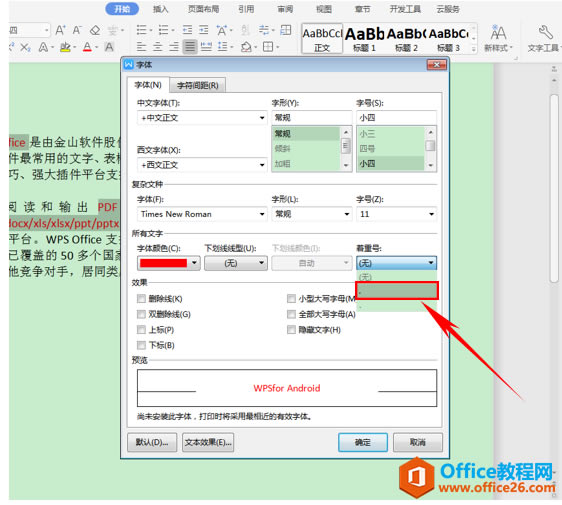Click the 字形(Y) style input field
The height and width of the screenshot is (505, 562).
coord(312,118)
